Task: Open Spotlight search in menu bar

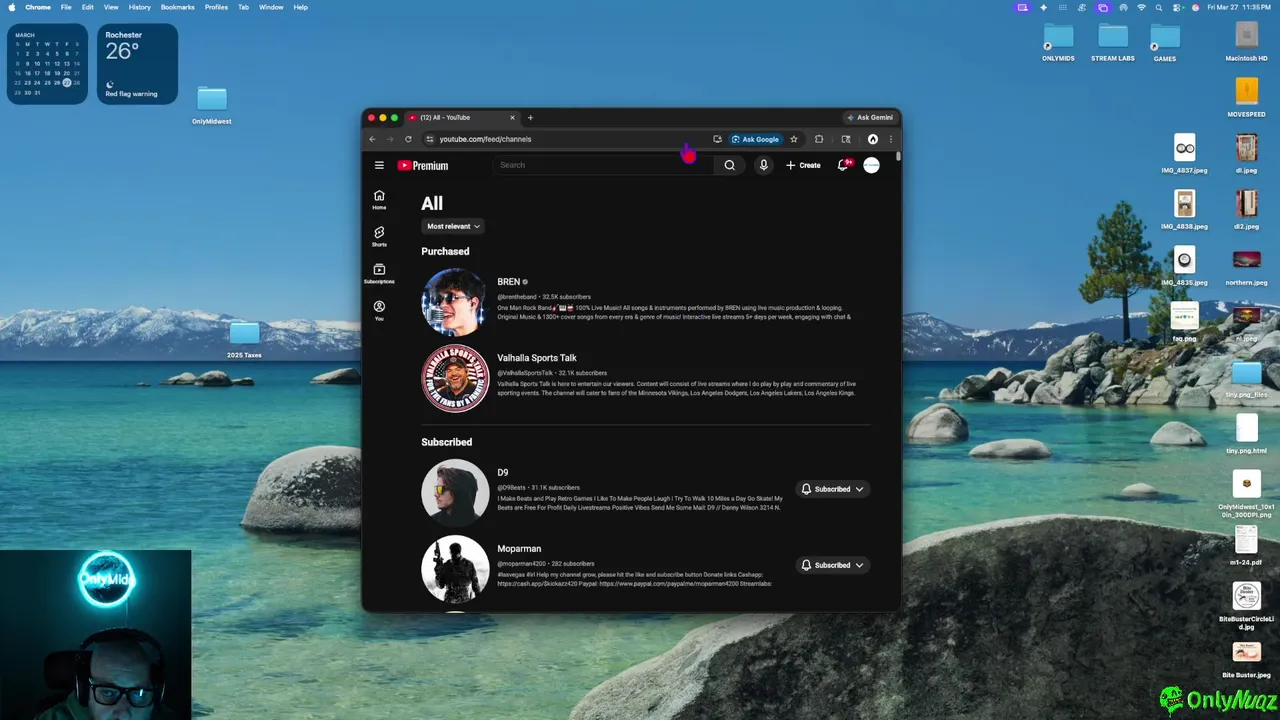Action: [1159, 7]
